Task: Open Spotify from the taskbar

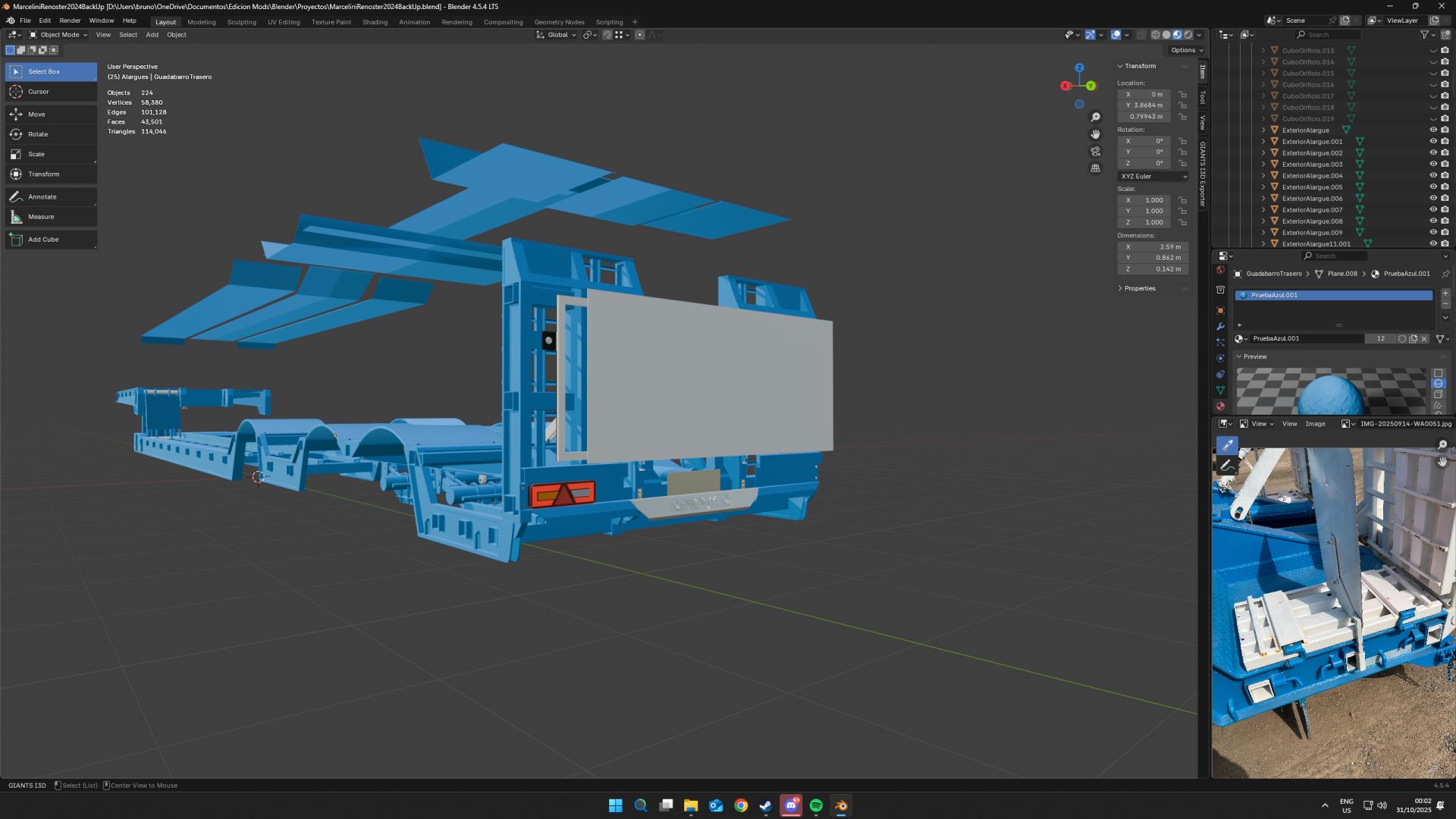Action: pos(816,805)
